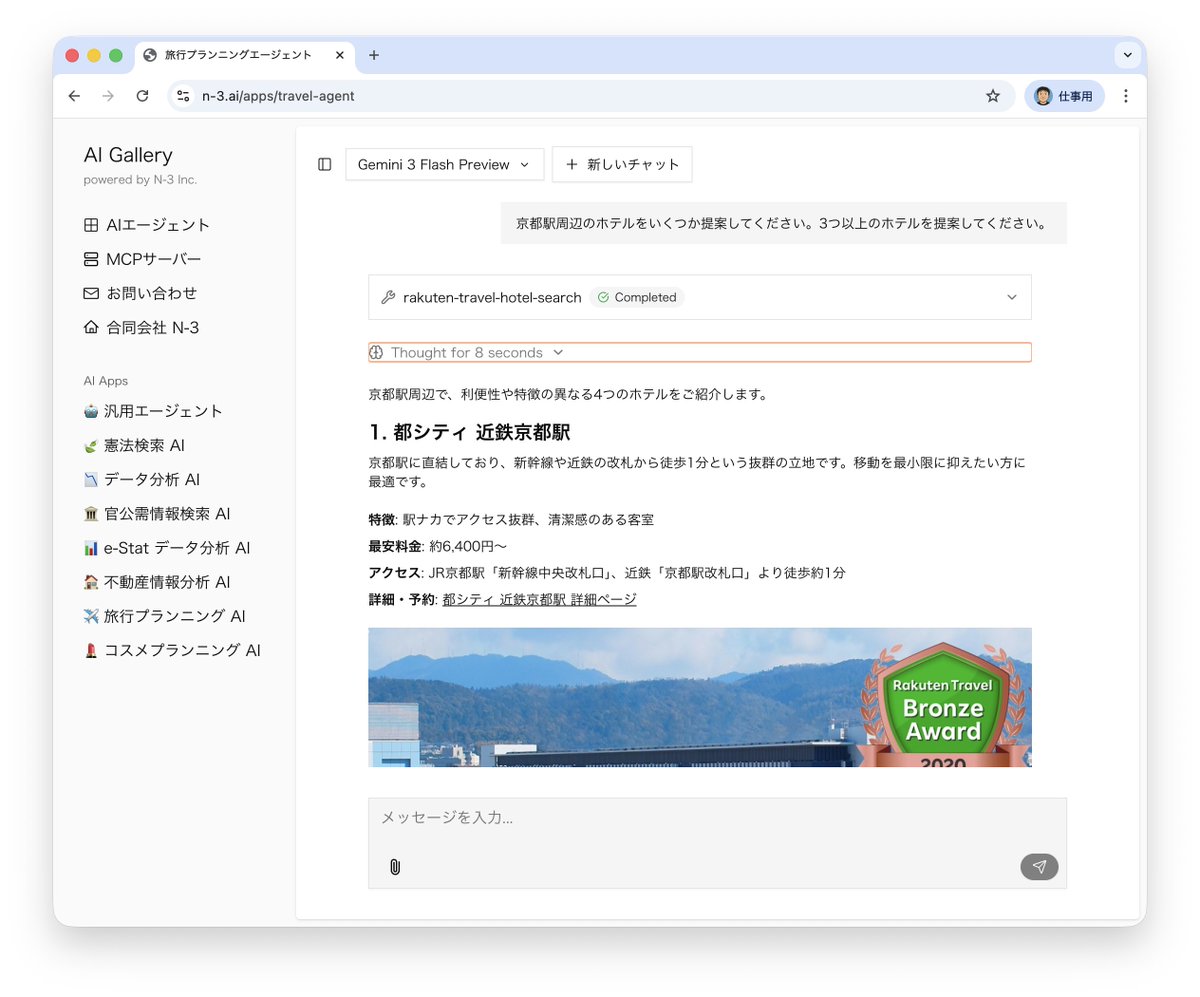Click the wrench icon beside rakuten-travel-hotel-search
Image resolution: width=1200 pixels, height=997 pixels.
click(x=389, y=297)
